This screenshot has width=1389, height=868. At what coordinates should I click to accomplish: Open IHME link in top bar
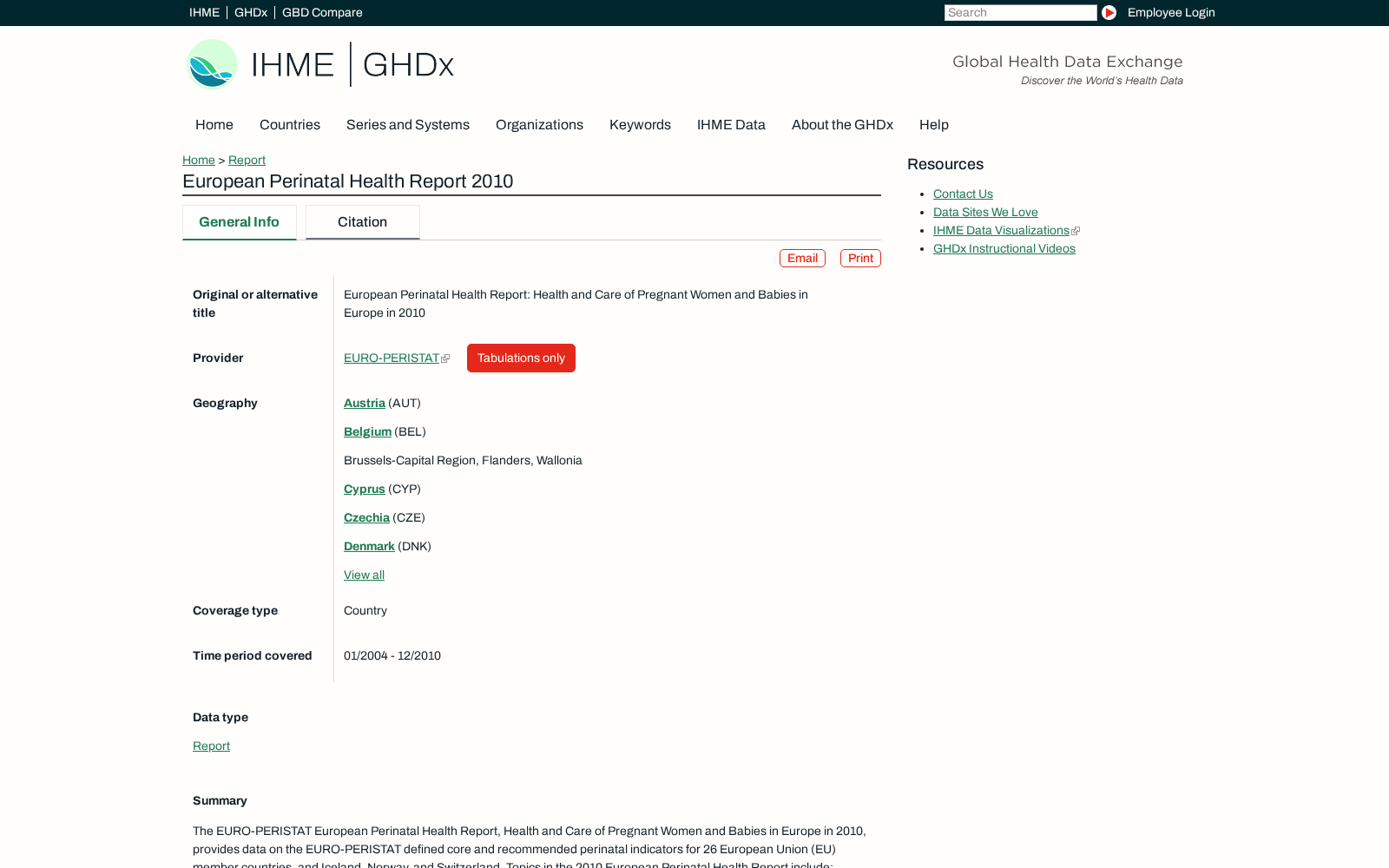(x=204, y=13)
